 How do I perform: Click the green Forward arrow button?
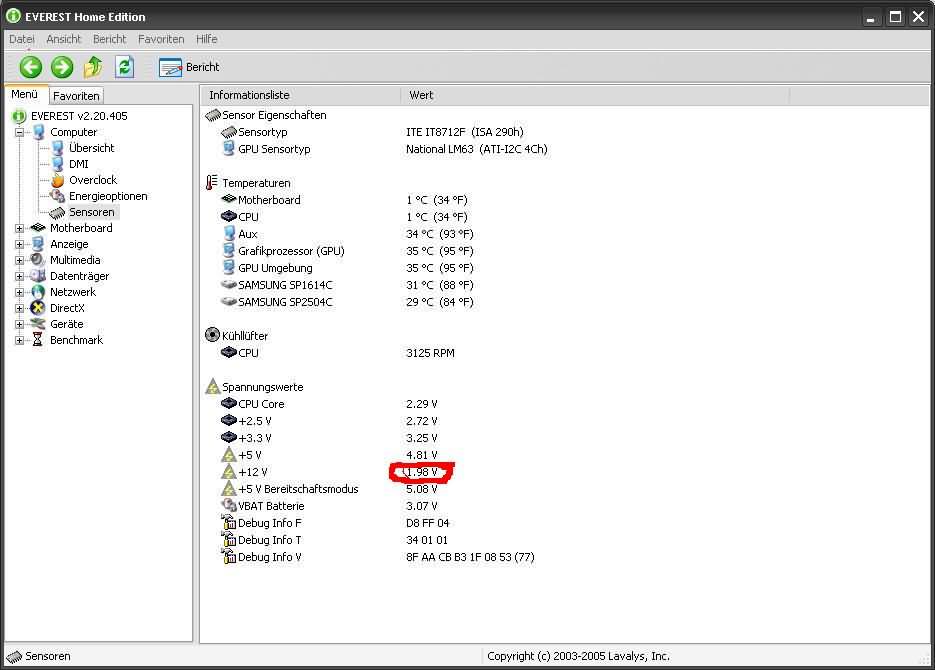[x=61, y=67]
